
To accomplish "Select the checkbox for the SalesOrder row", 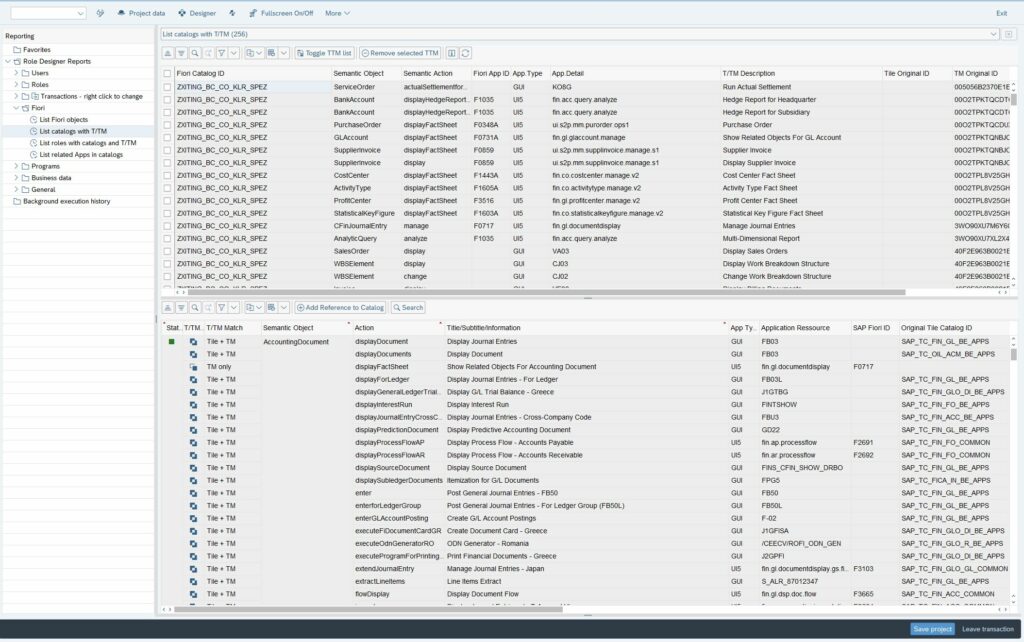I will coord(168,251).
